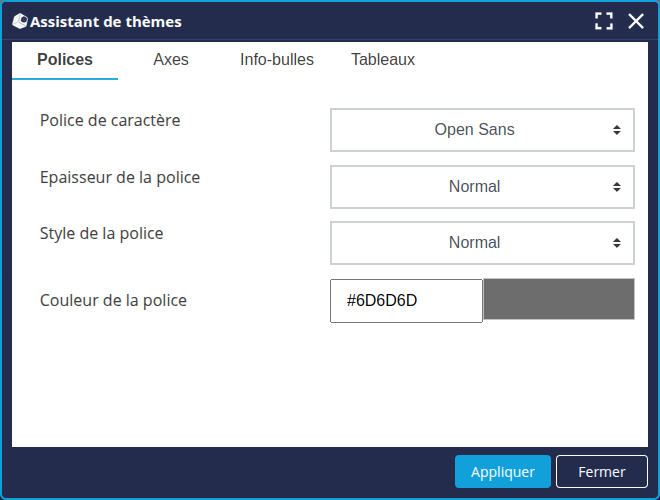Open the Style de la police dropdown

[482, 243]
